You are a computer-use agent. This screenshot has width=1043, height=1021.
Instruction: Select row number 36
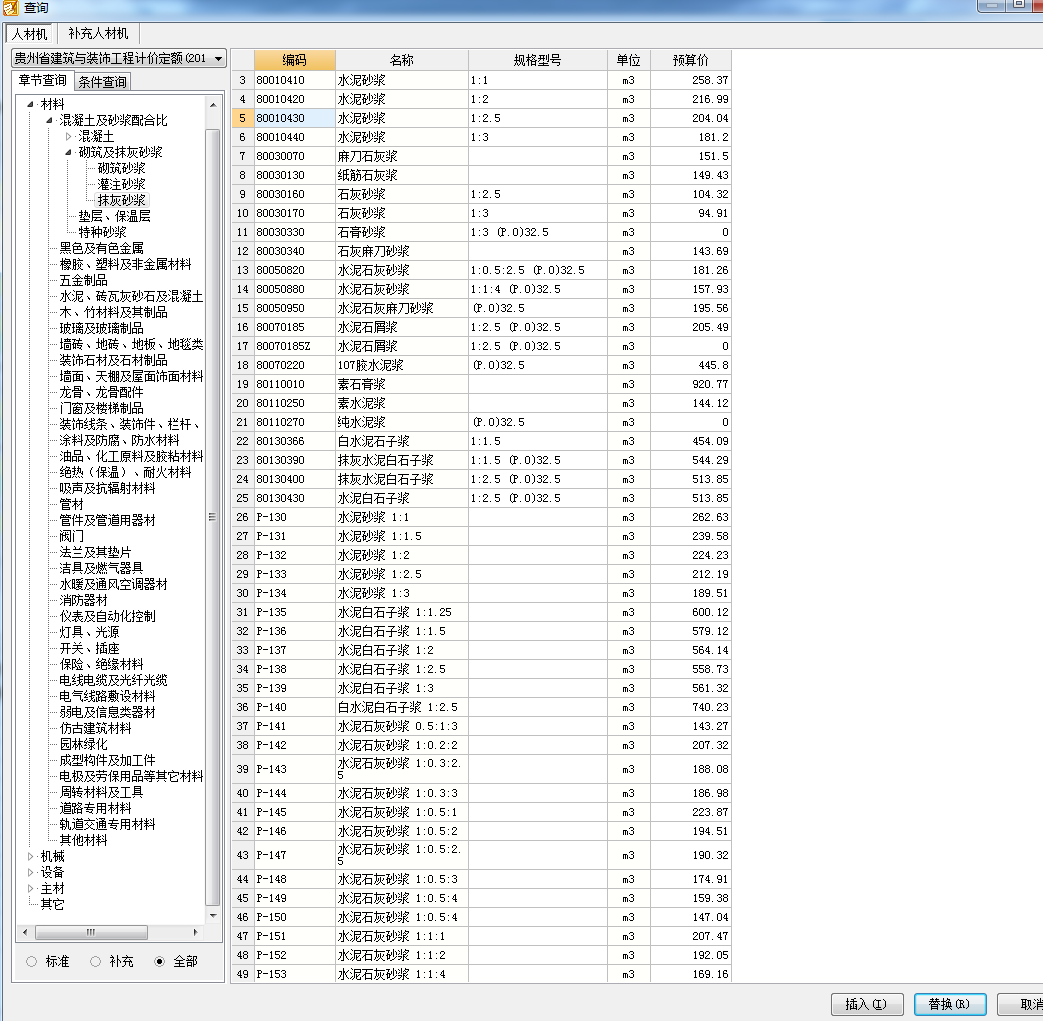pyautogui.click(x=242, y=708)
